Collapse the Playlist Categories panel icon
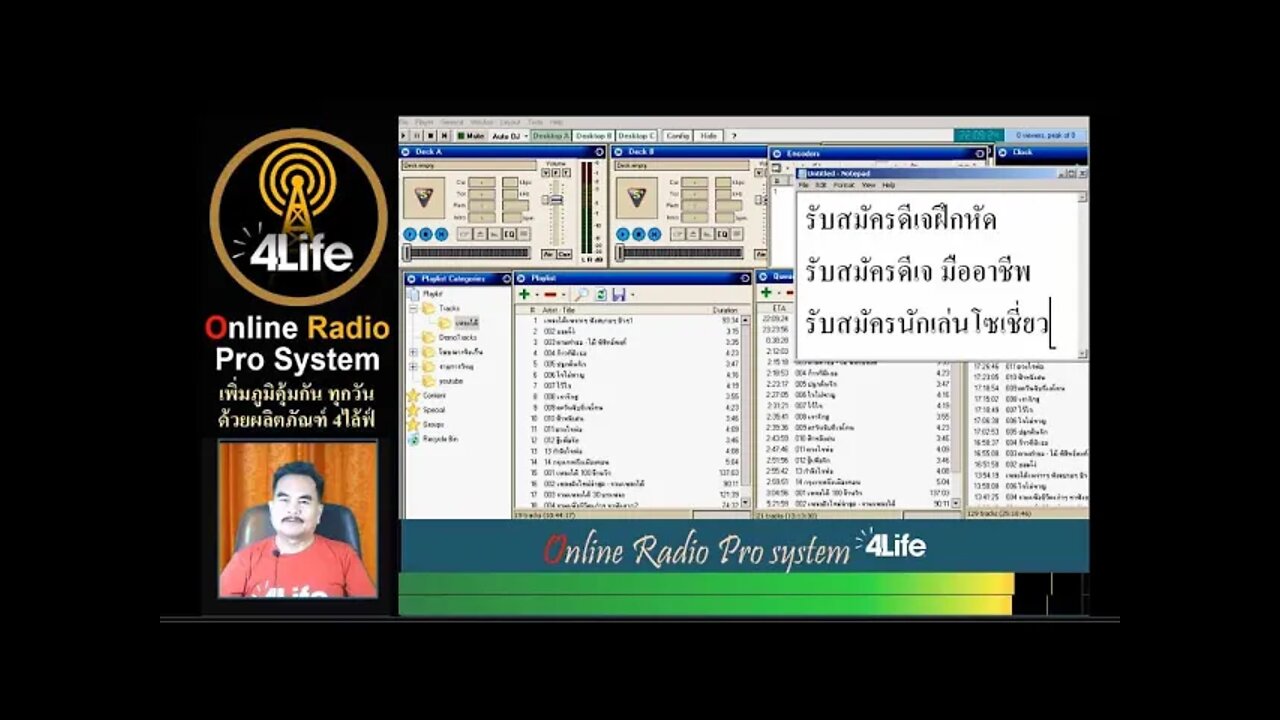The width and height of the screenshot is (1280, 720). point(411,279)
